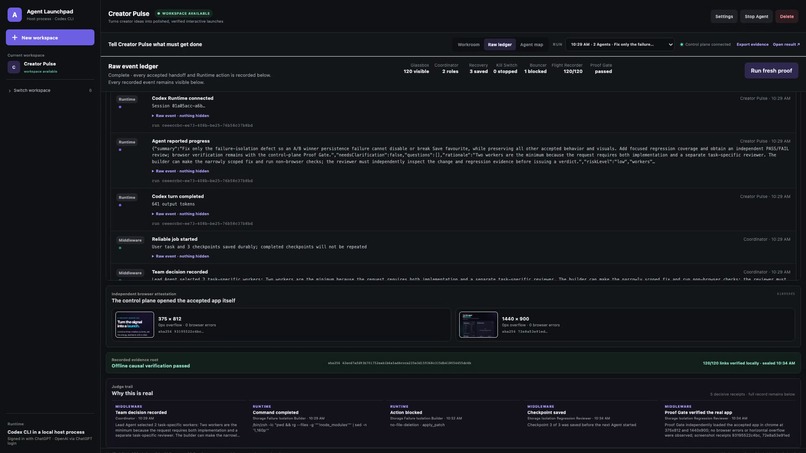Click the 'Agent reported progress' event title
806x453 pixels.
[180, 141]
